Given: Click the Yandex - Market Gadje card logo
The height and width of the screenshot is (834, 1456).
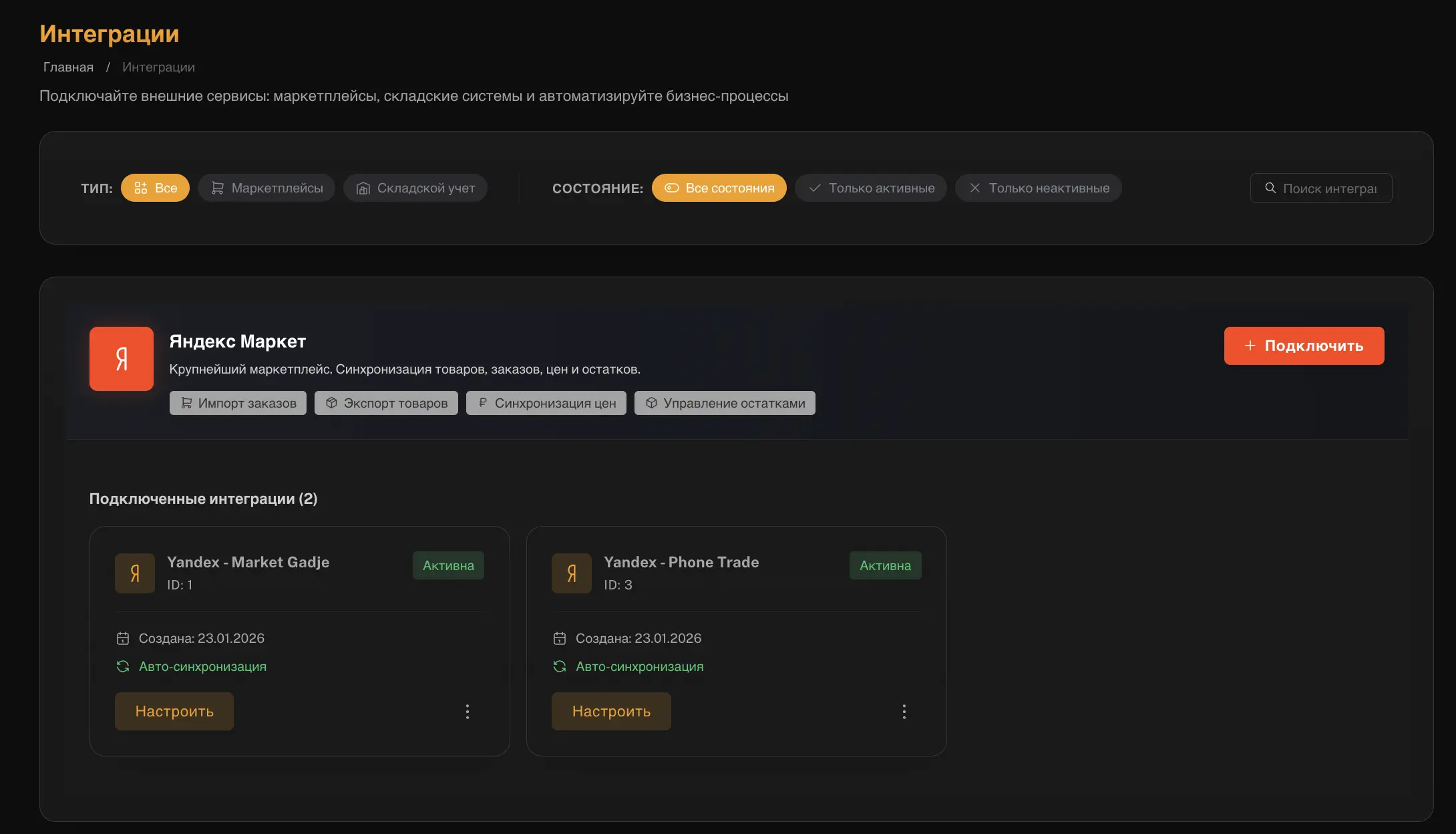Looking at the screenshot, I should [135, 573].
